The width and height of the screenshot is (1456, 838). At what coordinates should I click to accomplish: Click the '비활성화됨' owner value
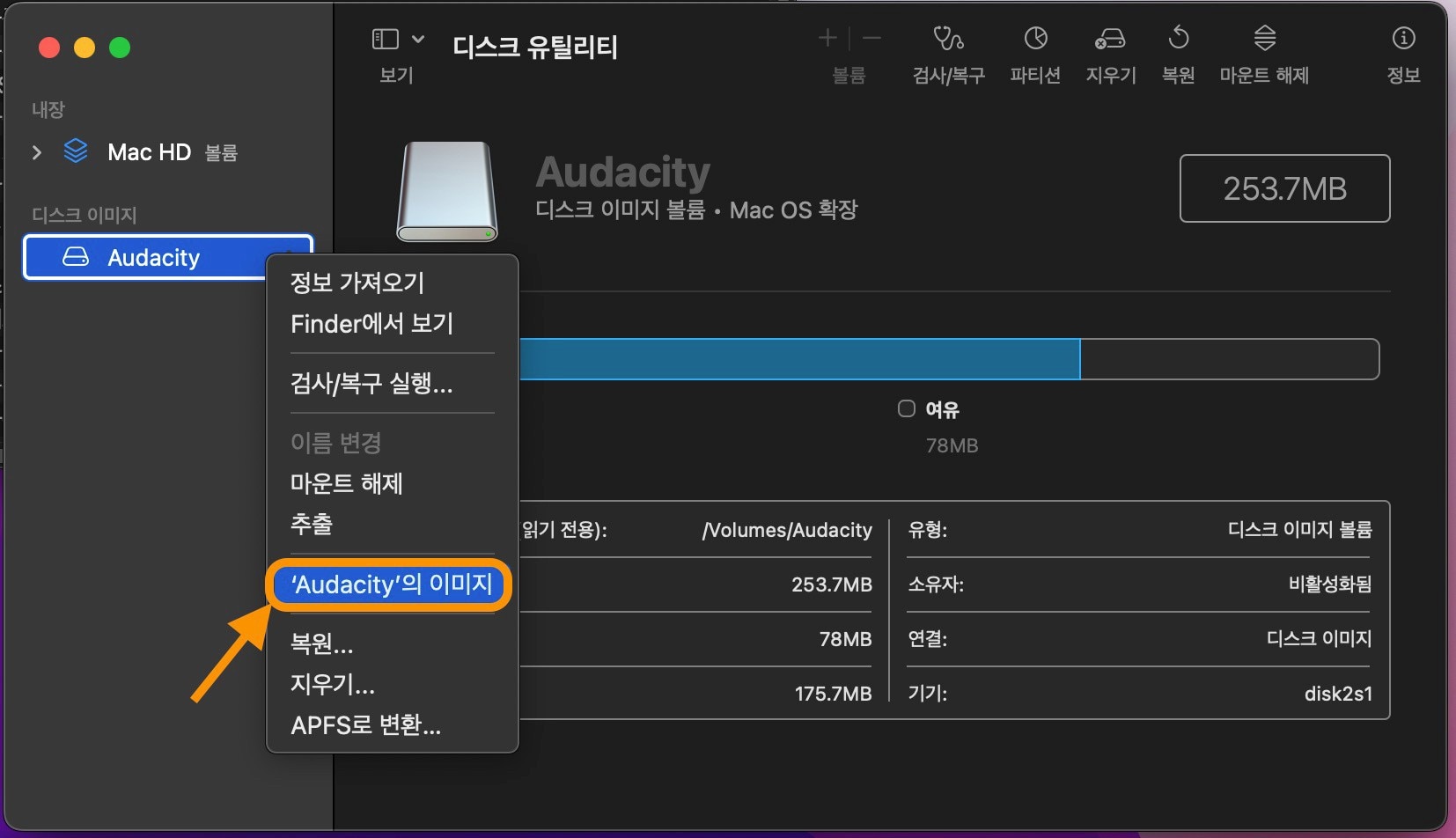(x=1329, y=584)
